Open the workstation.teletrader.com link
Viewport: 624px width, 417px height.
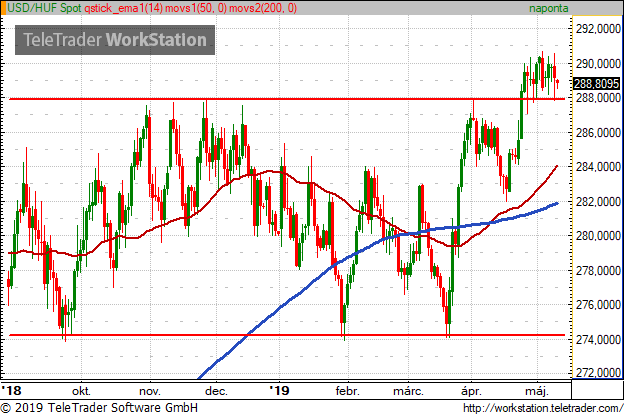pos(543,408)
